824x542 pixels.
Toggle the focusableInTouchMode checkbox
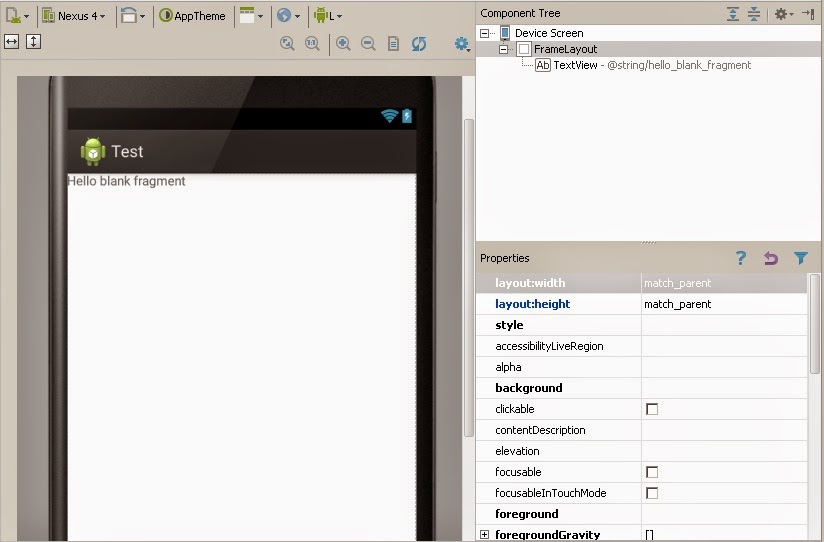pyautogui.click(x=652, y=493)
